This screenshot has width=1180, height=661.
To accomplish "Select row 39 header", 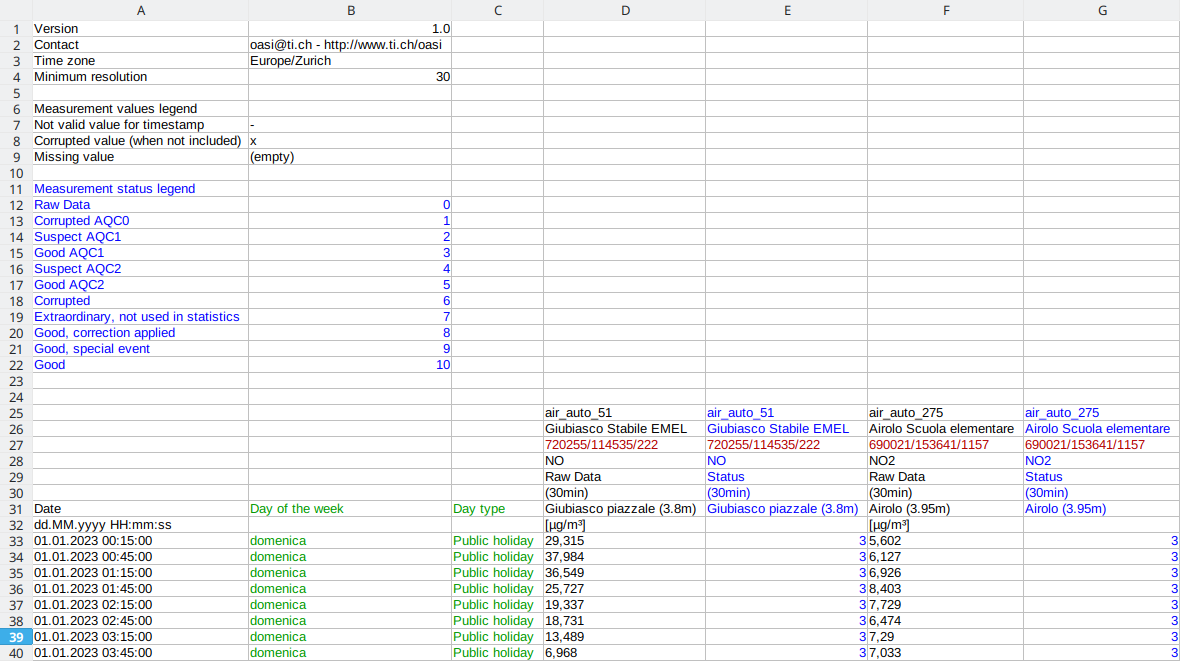I will [x=16, y=637].
